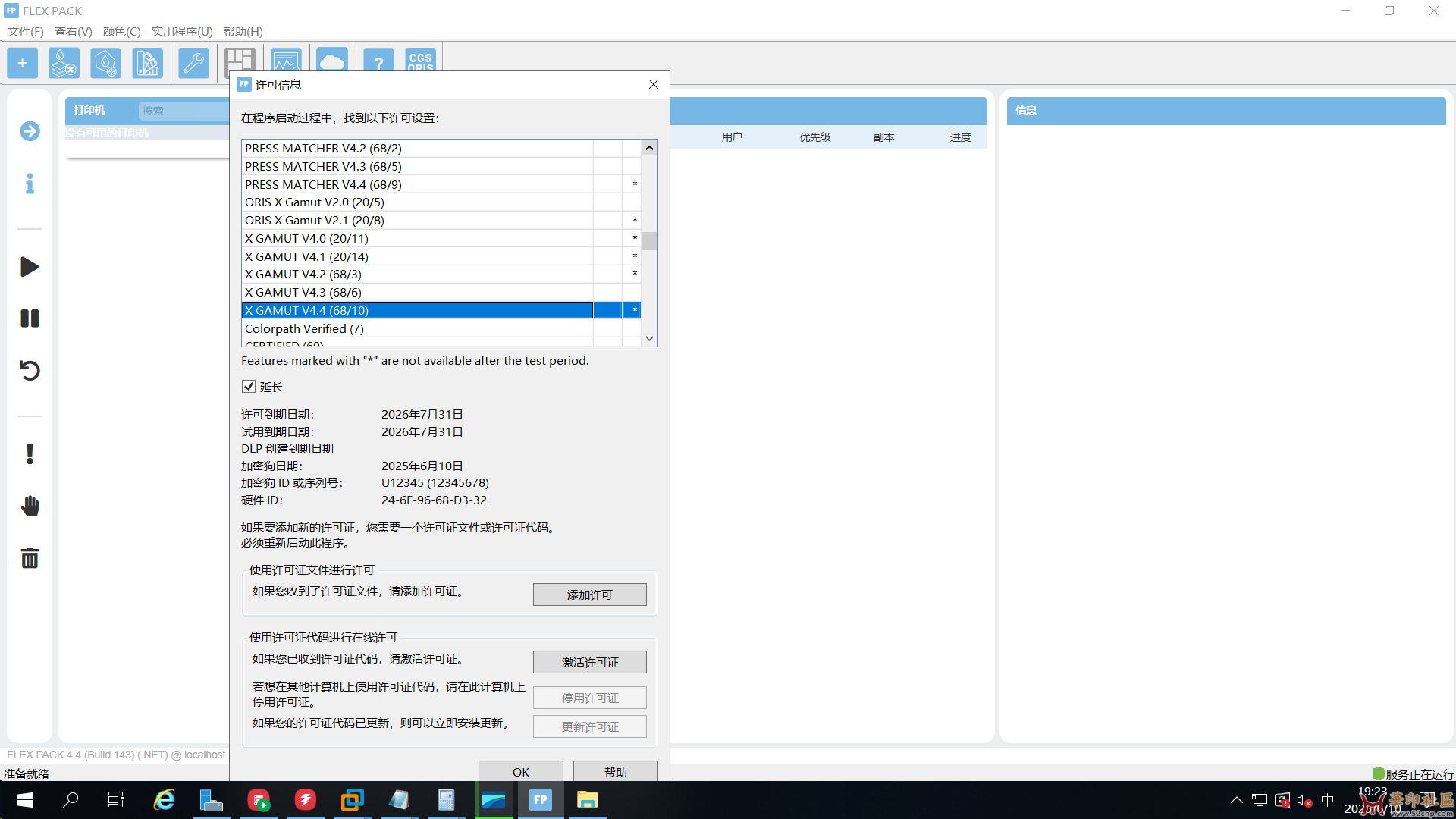Screen dimensions: 1456x819
Task: Open the Windows Start menu
Action: (x=24, y=800)
